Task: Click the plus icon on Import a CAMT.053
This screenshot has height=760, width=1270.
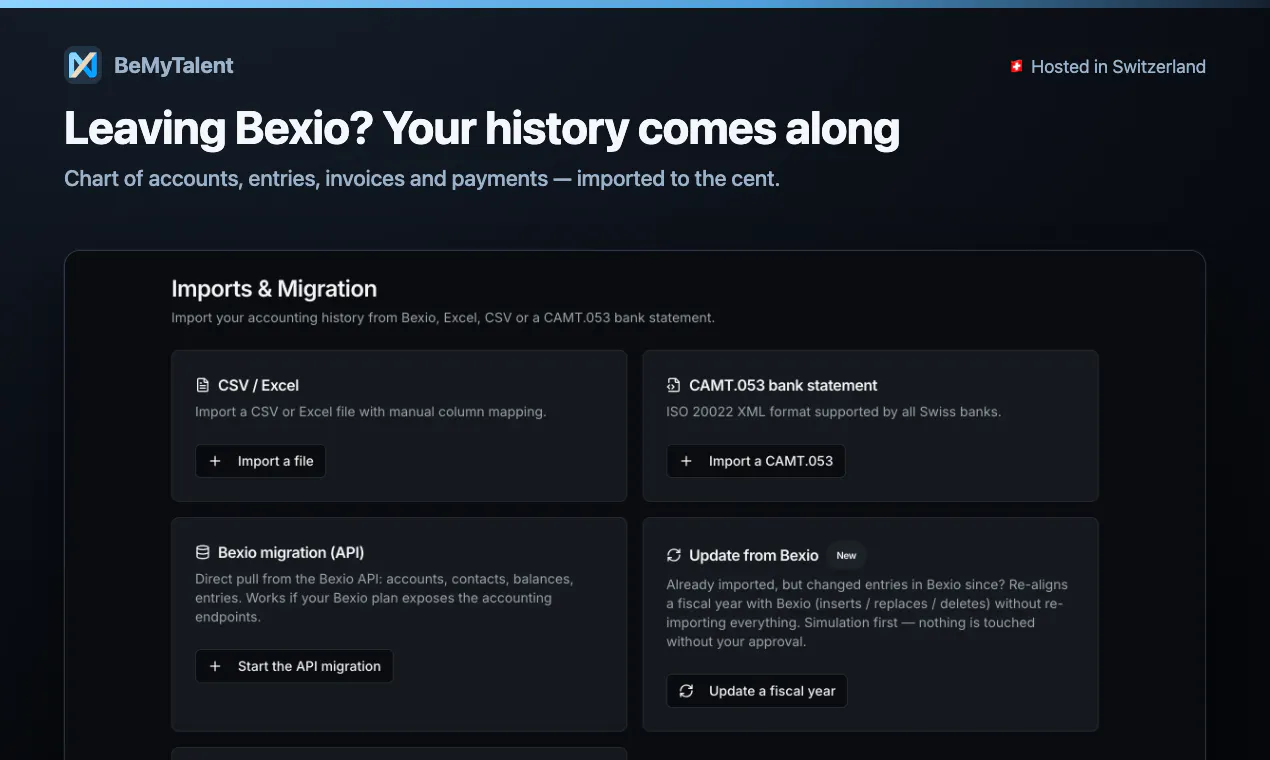Action: coord(686,461)
